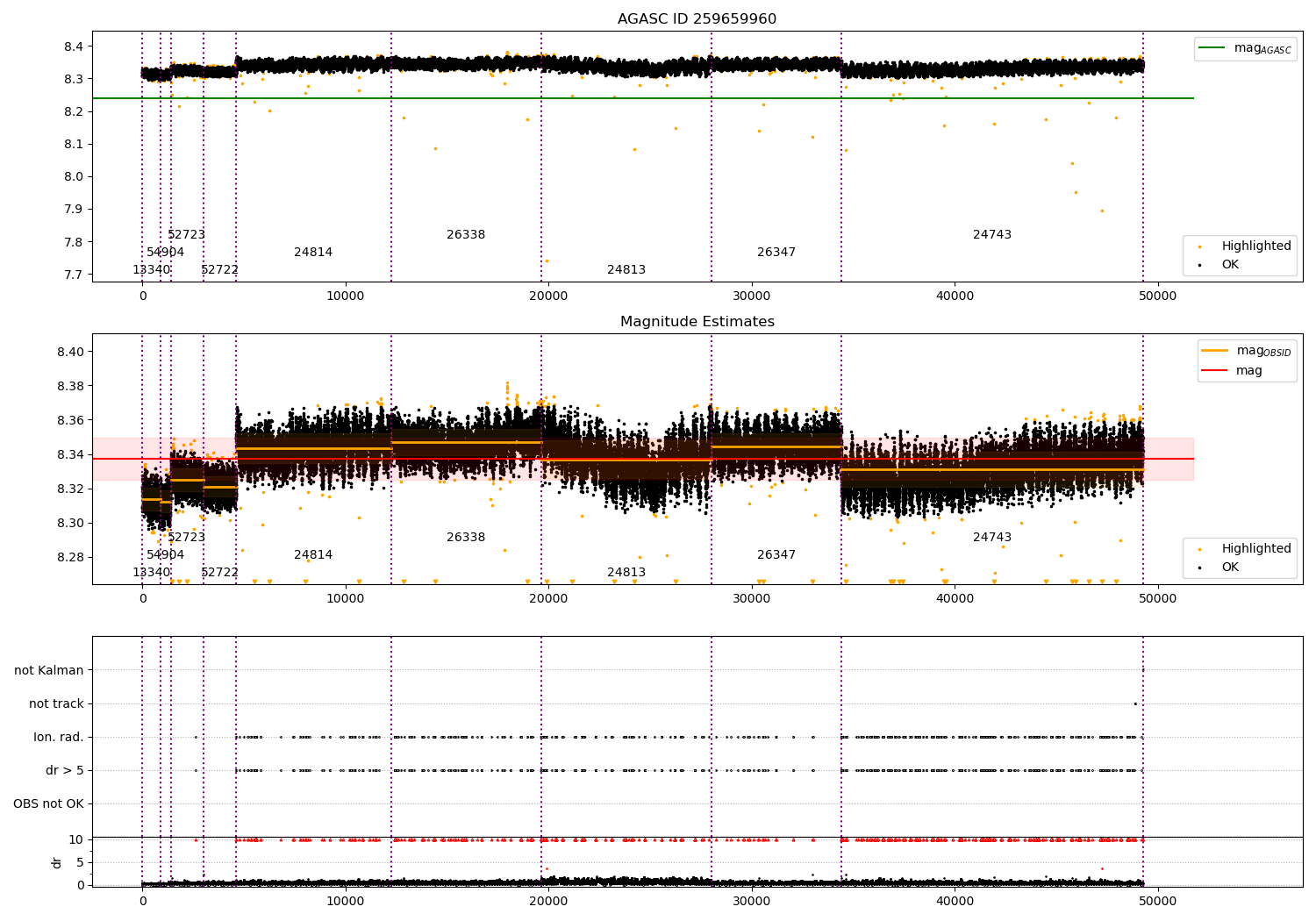The height and width of the screenshot is (921, 1316).
Task: Click x-axis tick 40000 under Magnitude Estimates plot
Action: pyautogui.click(x=955, y=599)
